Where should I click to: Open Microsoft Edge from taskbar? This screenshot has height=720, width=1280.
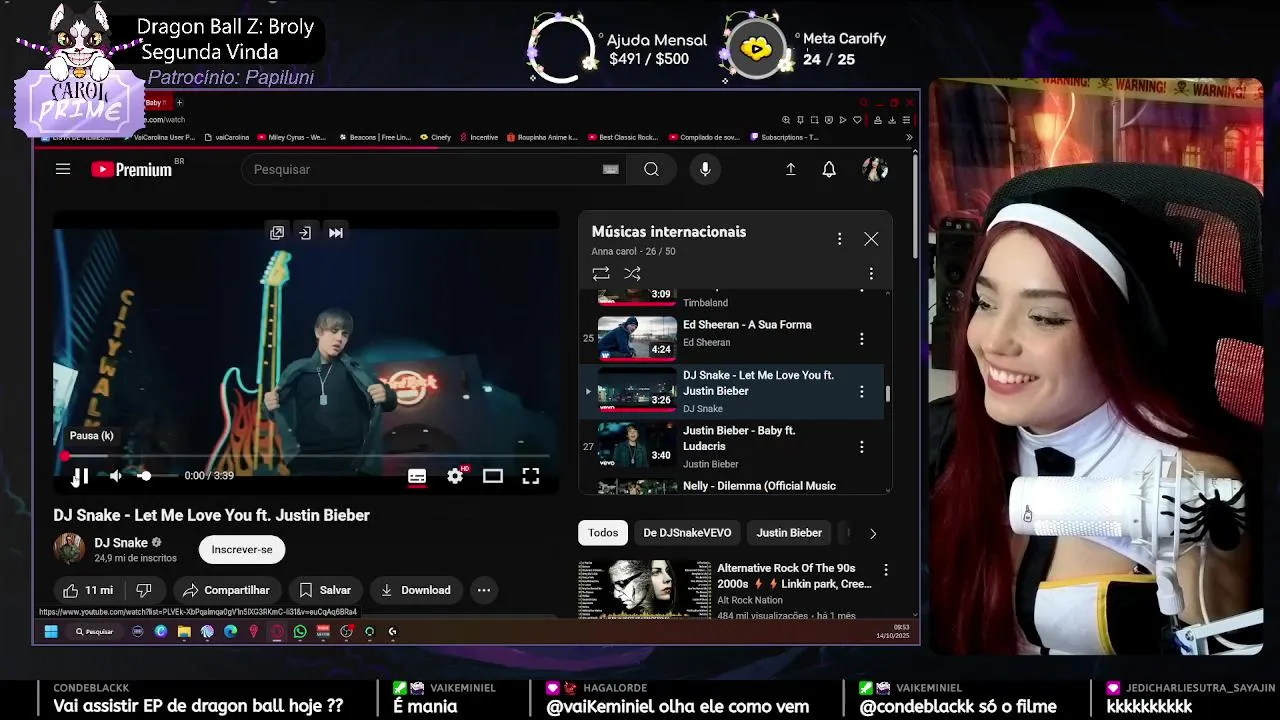(230, 631)
